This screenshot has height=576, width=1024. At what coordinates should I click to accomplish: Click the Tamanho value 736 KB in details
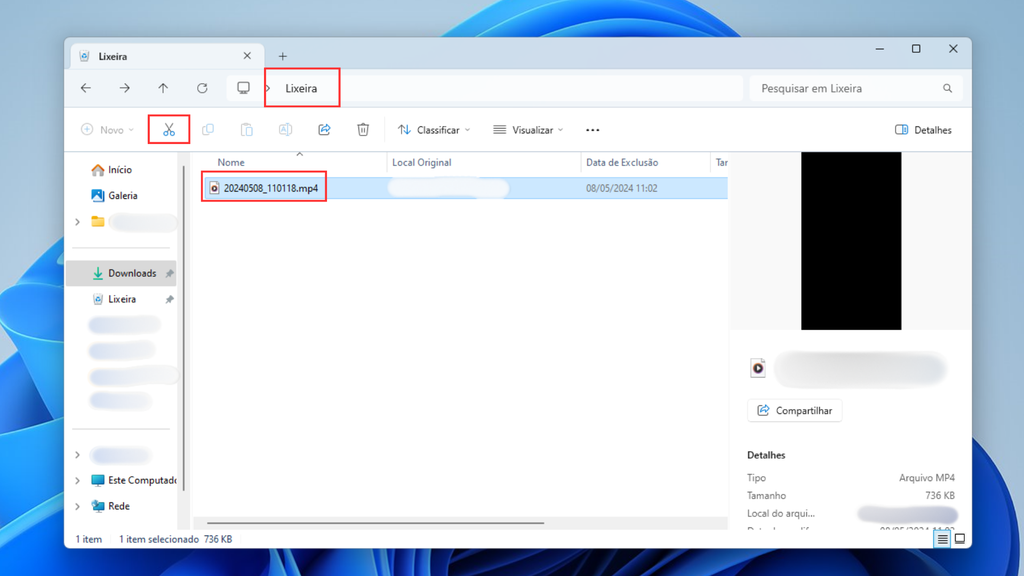click(940, 496)
